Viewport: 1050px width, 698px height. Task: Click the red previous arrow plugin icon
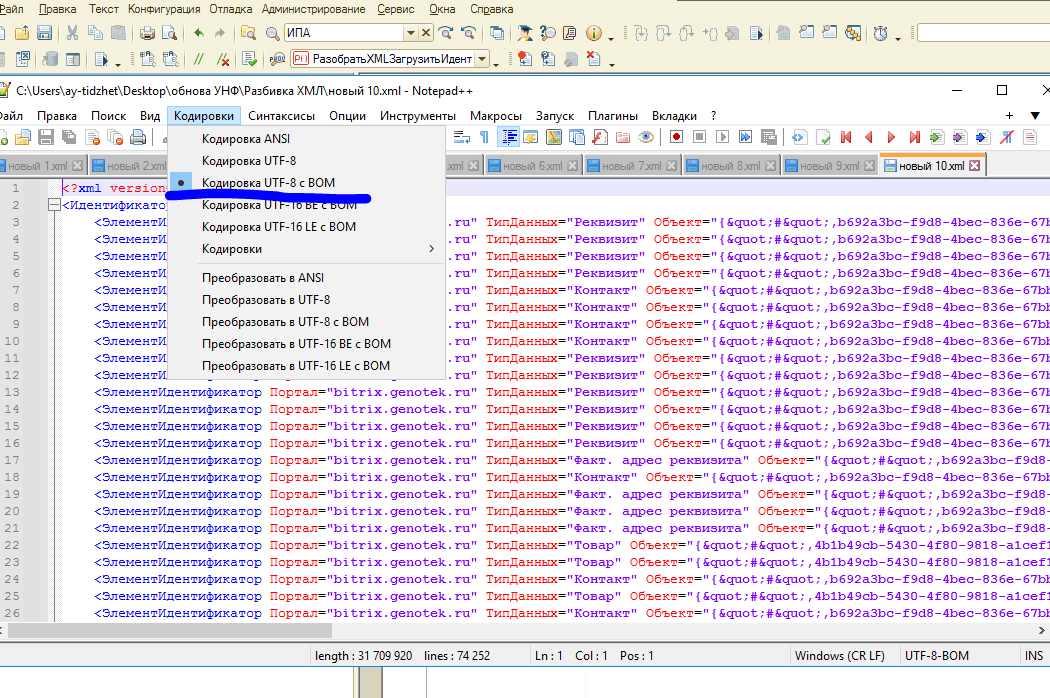tap(869, 137)
